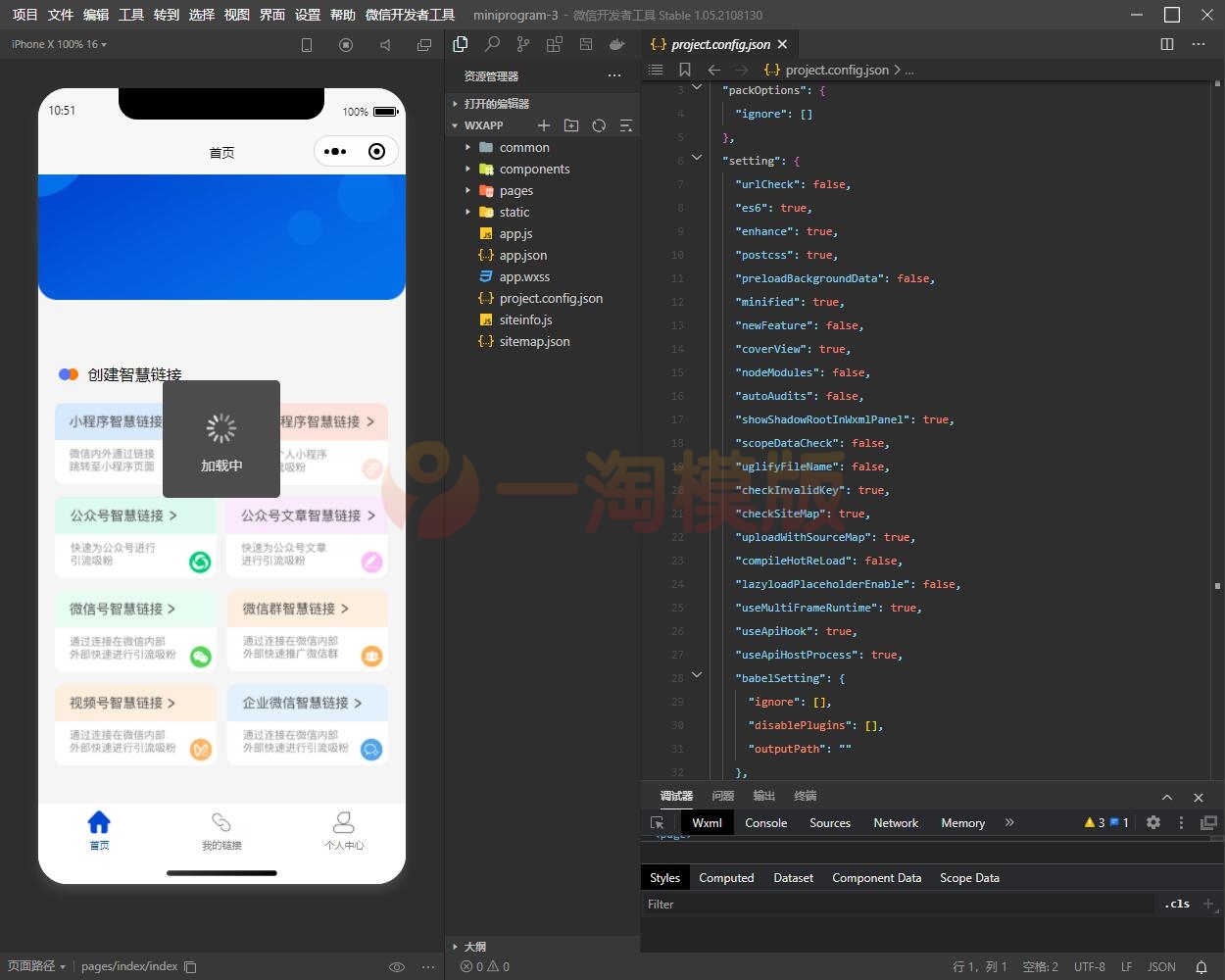Screen dimensions: 1225x980
Task: Enable the element inspector in the debugger
Action: point(657,822)
